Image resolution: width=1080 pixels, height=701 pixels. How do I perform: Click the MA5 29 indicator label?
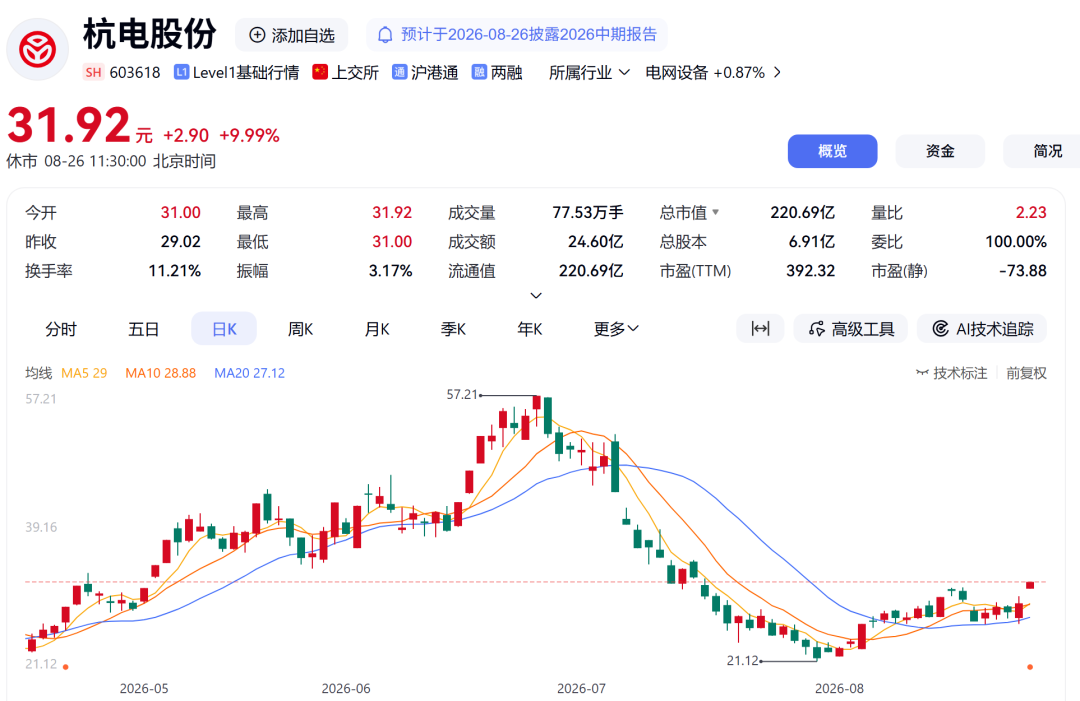tap(84, 373)
